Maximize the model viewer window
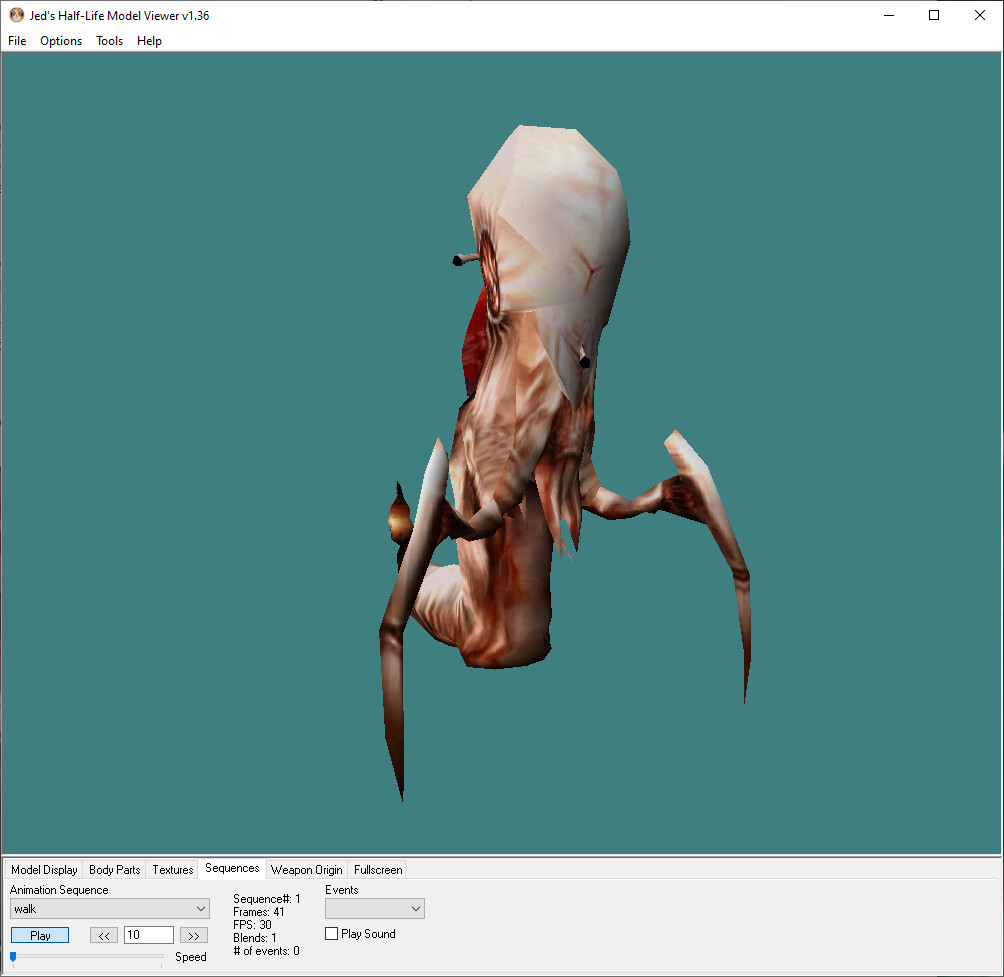Screen dimensions: 1004x977 click(934, 15)
